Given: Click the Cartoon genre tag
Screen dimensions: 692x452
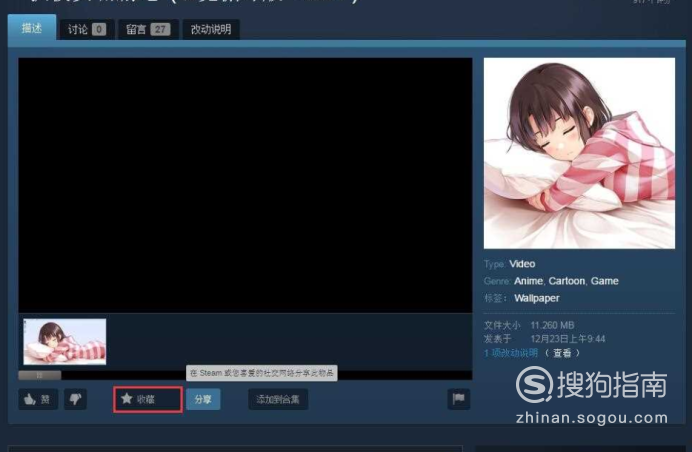Looking at the screenshot, I should tap(567, 281).
